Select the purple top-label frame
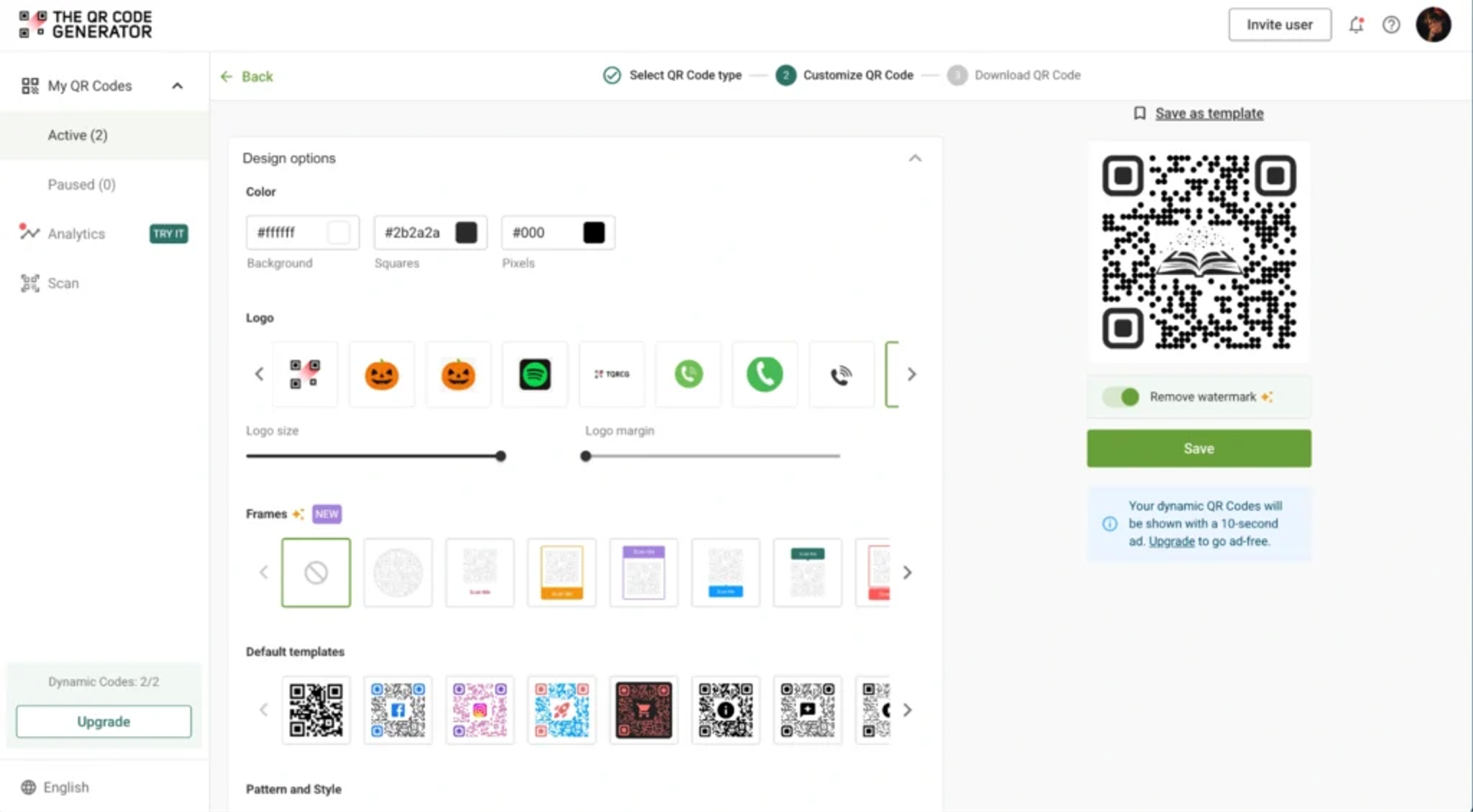Viewport: 1473px width, 812px height. pos(644,573)
